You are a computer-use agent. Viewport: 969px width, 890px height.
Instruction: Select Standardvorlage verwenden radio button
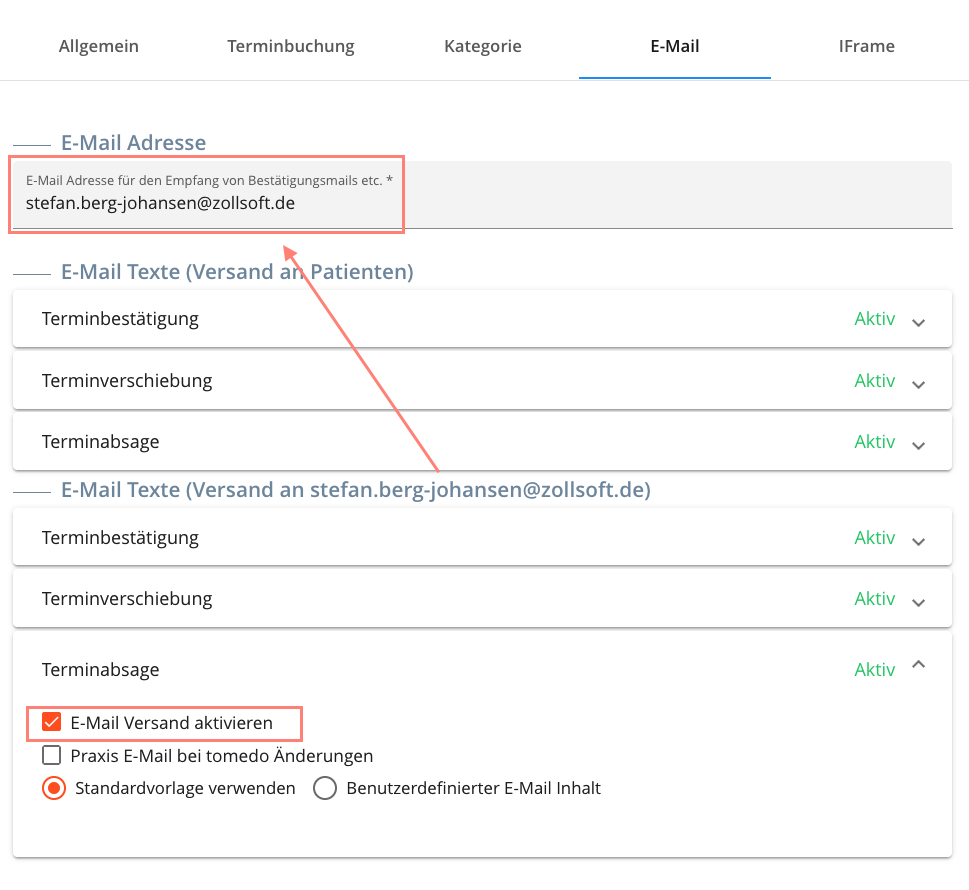click(54, 789)
